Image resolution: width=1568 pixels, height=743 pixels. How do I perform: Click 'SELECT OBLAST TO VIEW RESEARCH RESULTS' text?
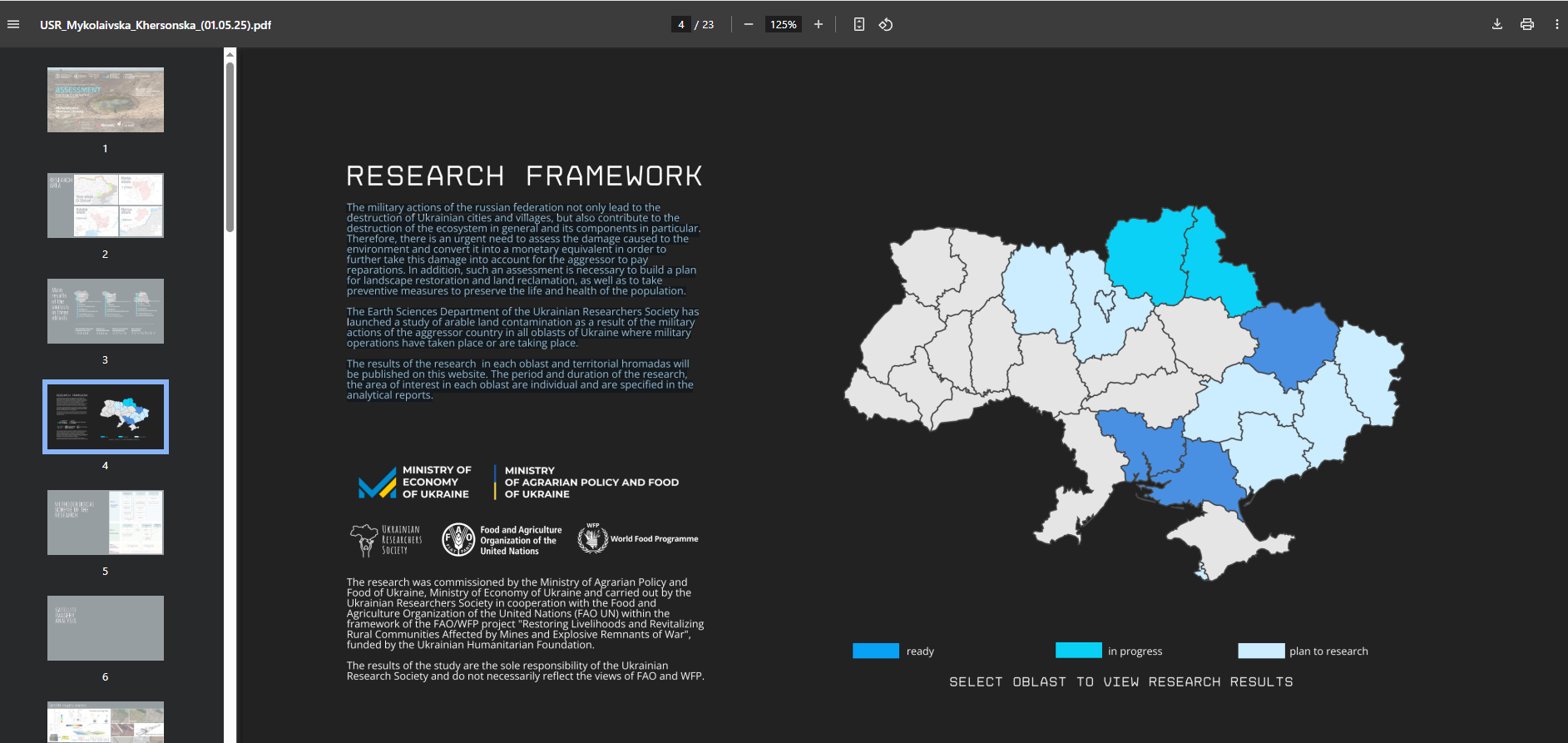tap(1121, 682)
